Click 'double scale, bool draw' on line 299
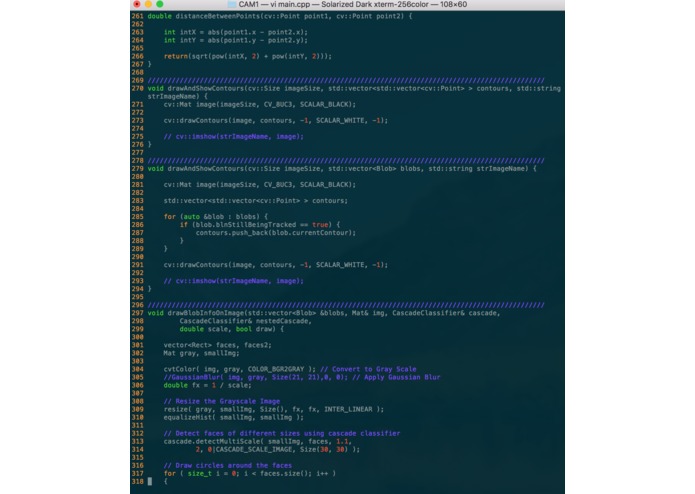The image size is (695, 494). [227, 329]
